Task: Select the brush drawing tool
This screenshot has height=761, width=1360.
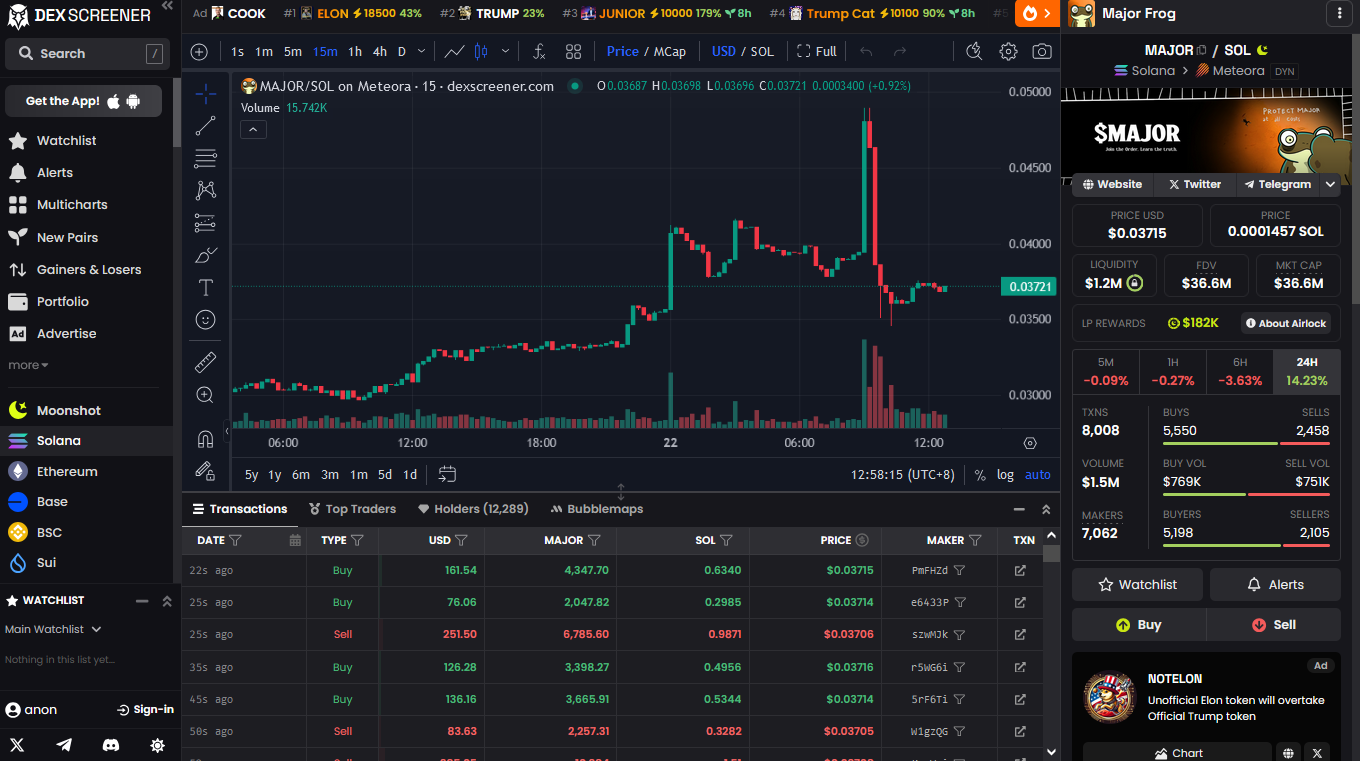Action: (205, 255)
